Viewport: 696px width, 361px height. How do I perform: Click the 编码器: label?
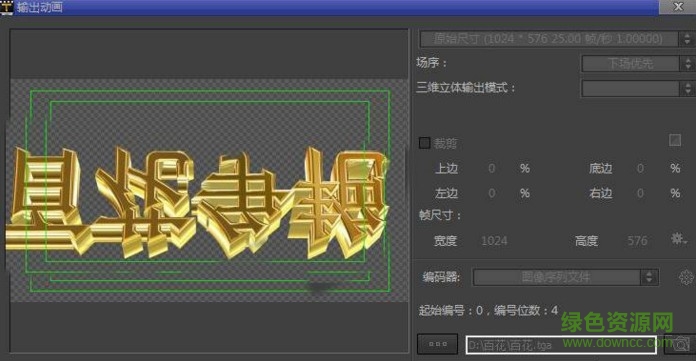click(442, 278)
